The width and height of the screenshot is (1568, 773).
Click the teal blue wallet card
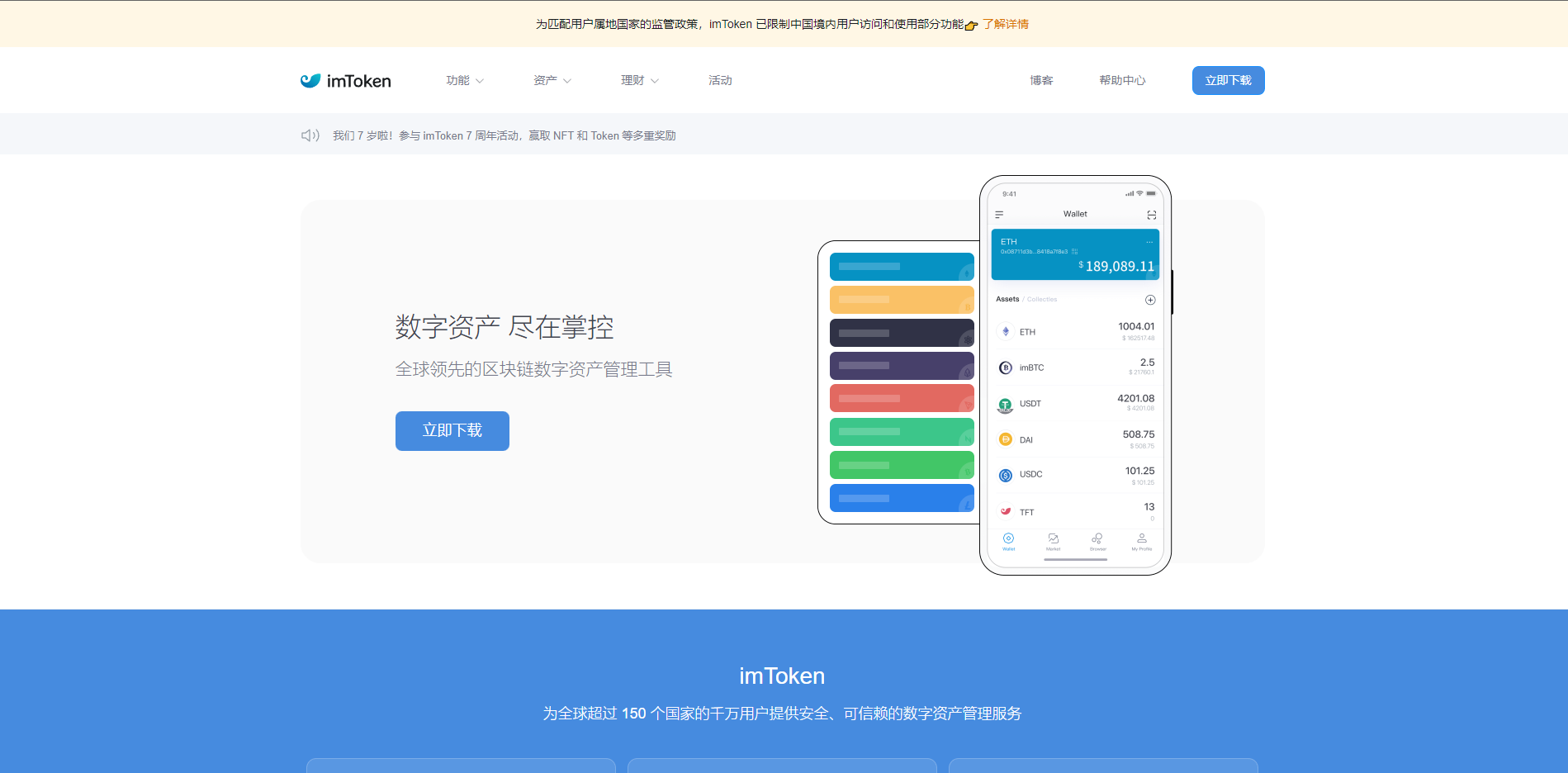[x=902, y=267]
